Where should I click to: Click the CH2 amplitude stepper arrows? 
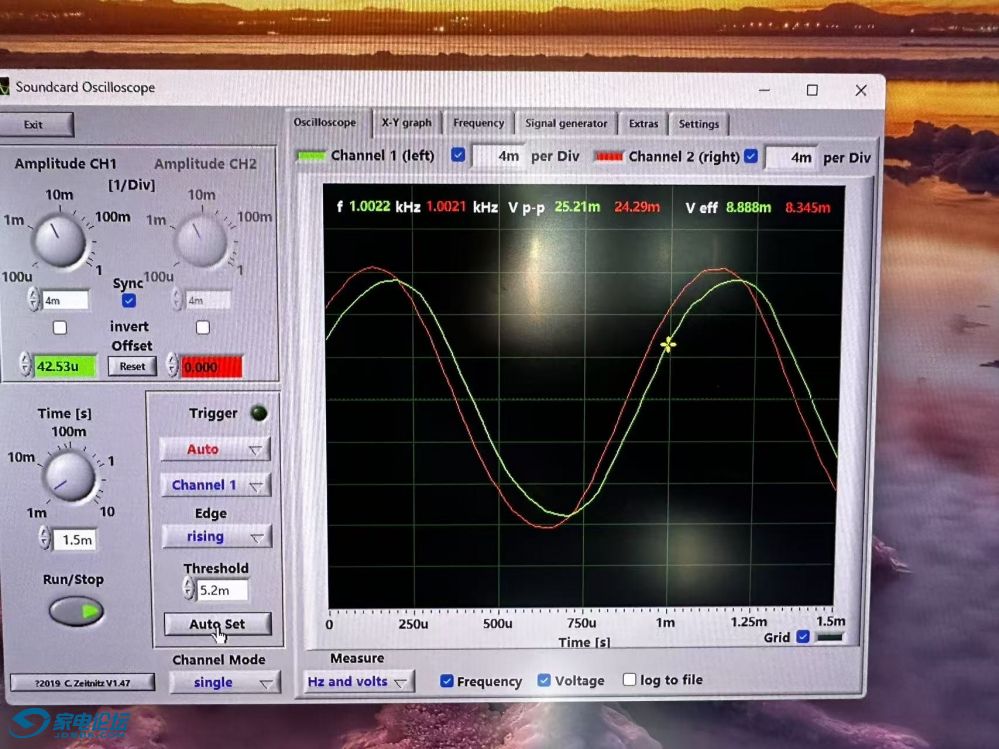tap(177, 299)
